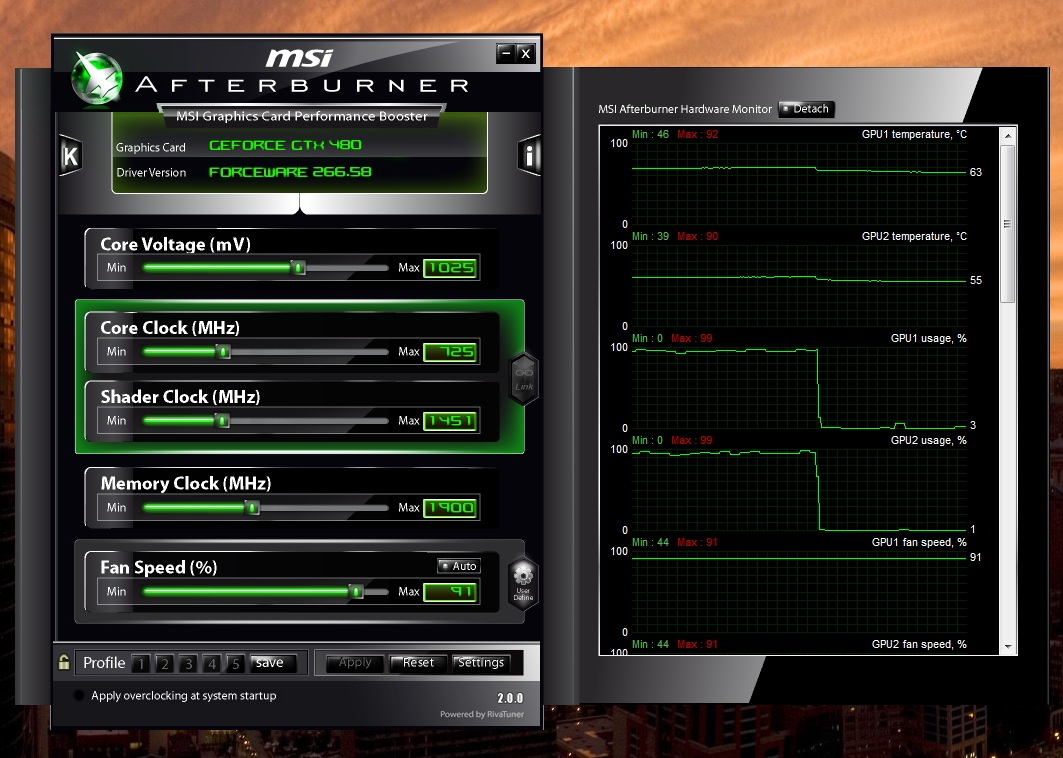The width and height of the screenshot is (1063, 758).
Task: Click the 2.0.0 version number
Action: (510, 698)
